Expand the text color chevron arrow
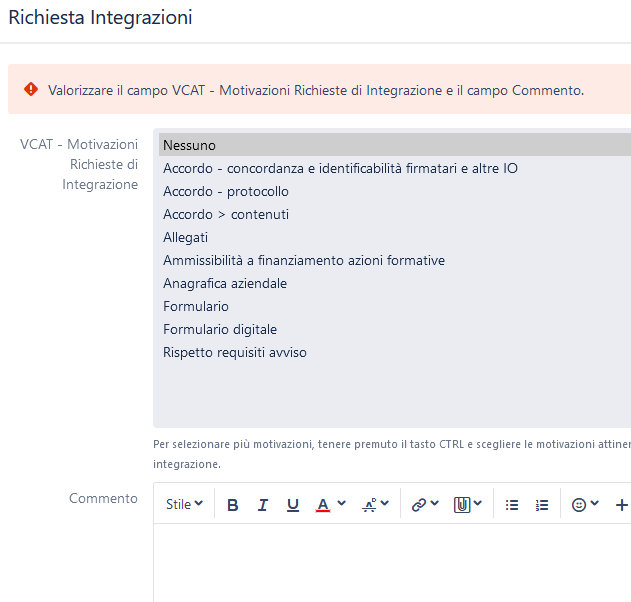 (342, 503)
